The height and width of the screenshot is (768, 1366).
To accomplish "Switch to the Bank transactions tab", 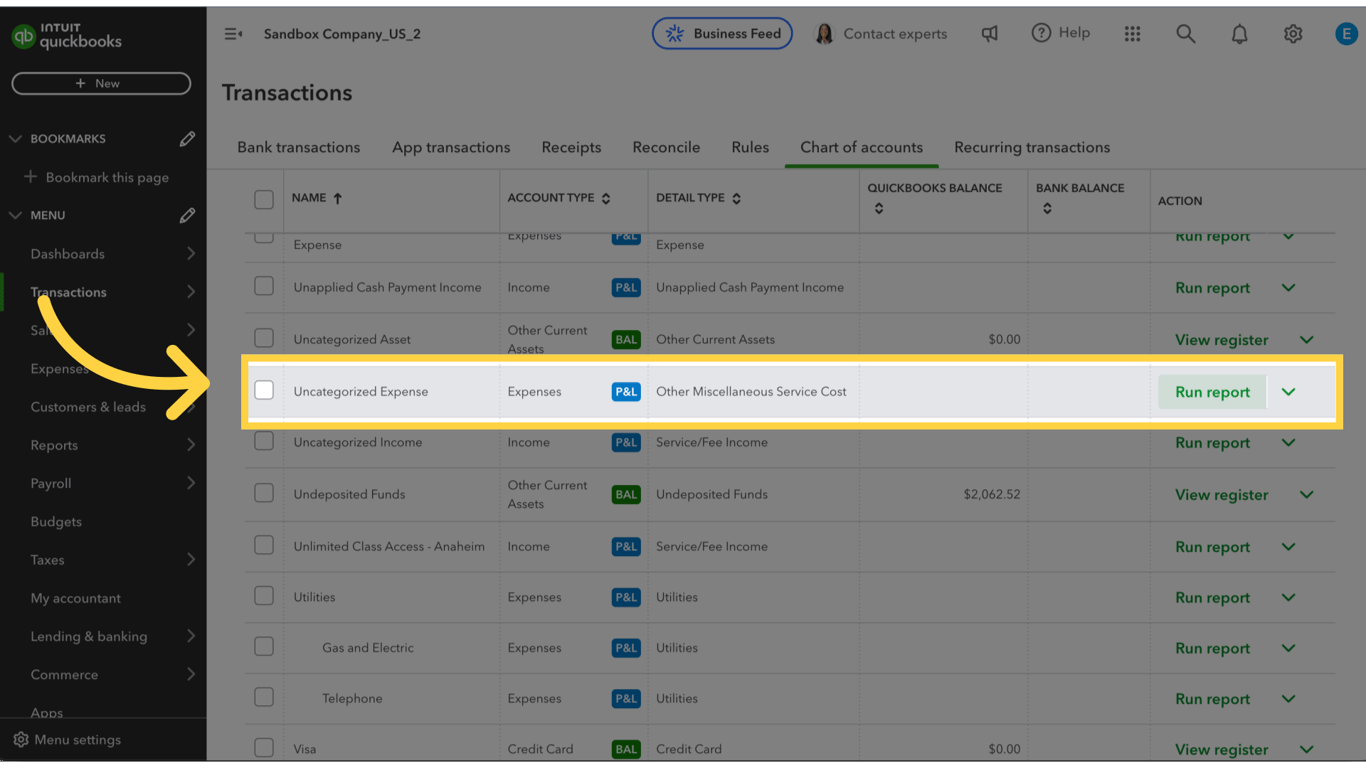I will 298,147.
